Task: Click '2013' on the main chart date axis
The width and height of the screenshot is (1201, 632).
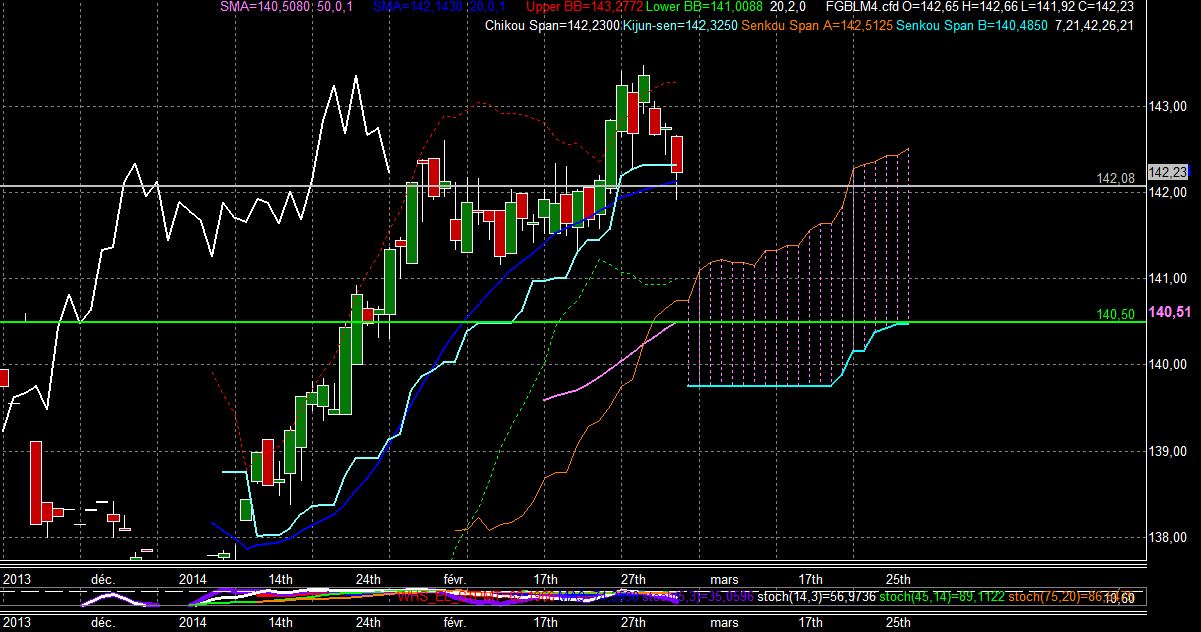Action: (17, 578)
